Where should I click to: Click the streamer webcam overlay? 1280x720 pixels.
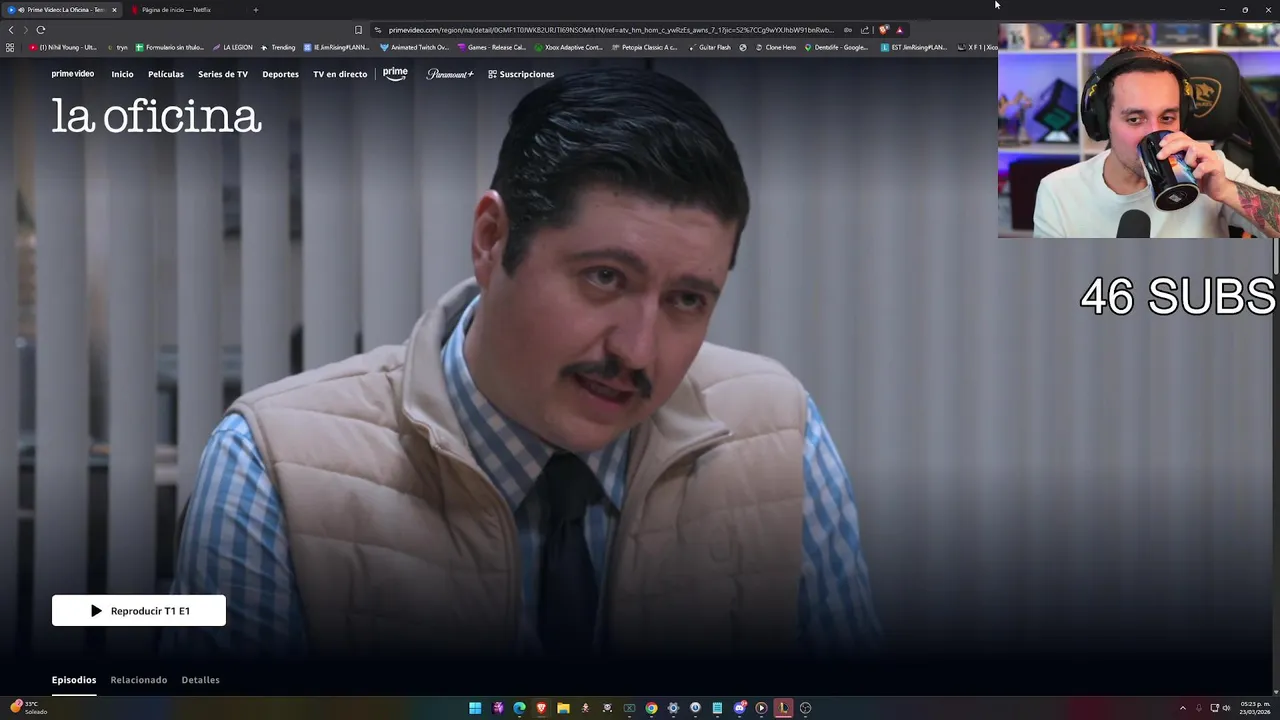point(1139,130)
